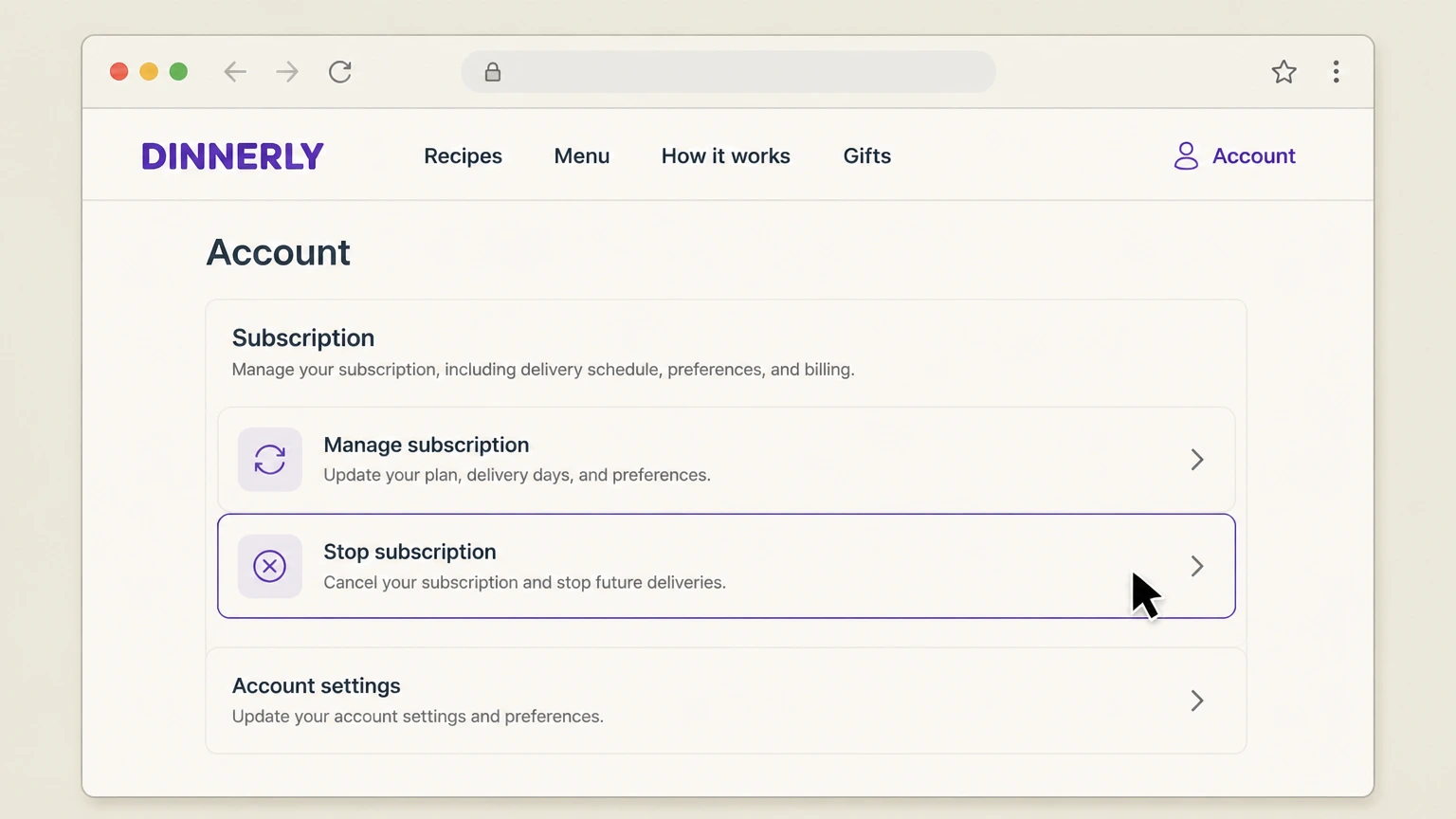This screenshot has width=1456, height=819.
Task: Click the green maximize window button
Action: click(178, 72)
